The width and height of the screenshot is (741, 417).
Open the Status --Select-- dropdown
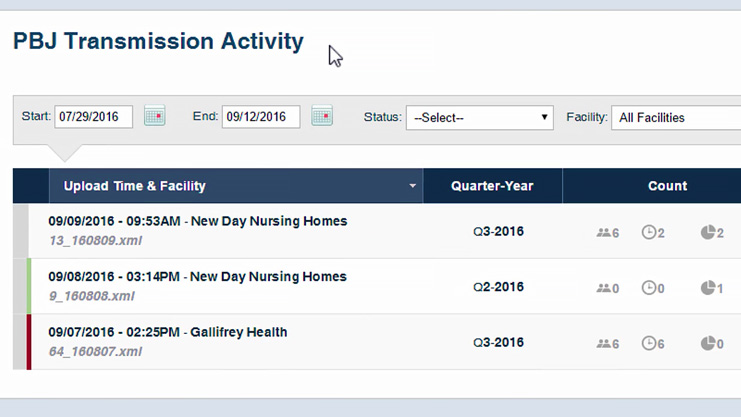click(x=479, y=117)
